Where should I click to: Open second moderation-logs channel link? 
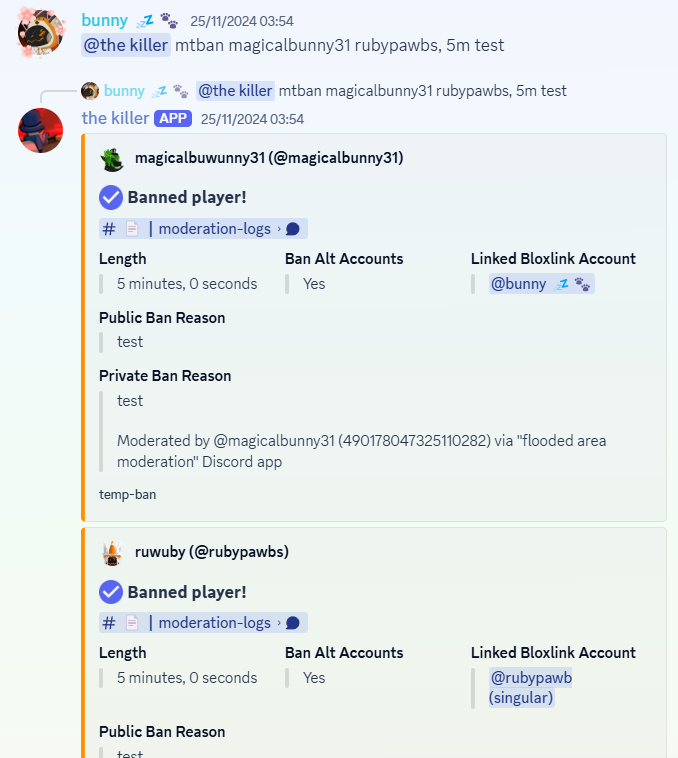click(203, 623)
